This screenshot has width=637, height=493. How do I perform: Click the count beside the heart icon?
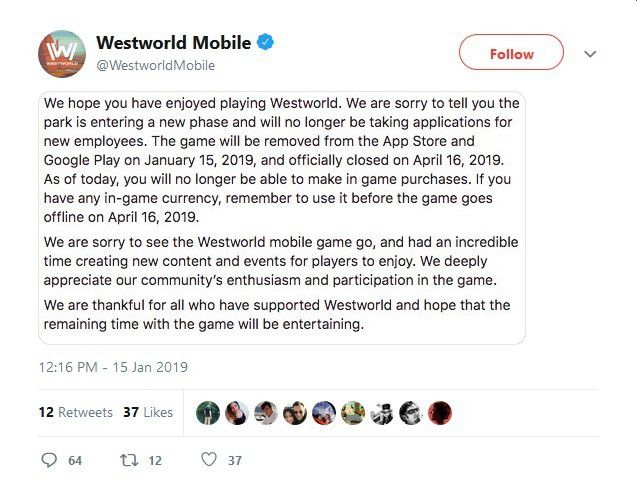tap(235, 461)
